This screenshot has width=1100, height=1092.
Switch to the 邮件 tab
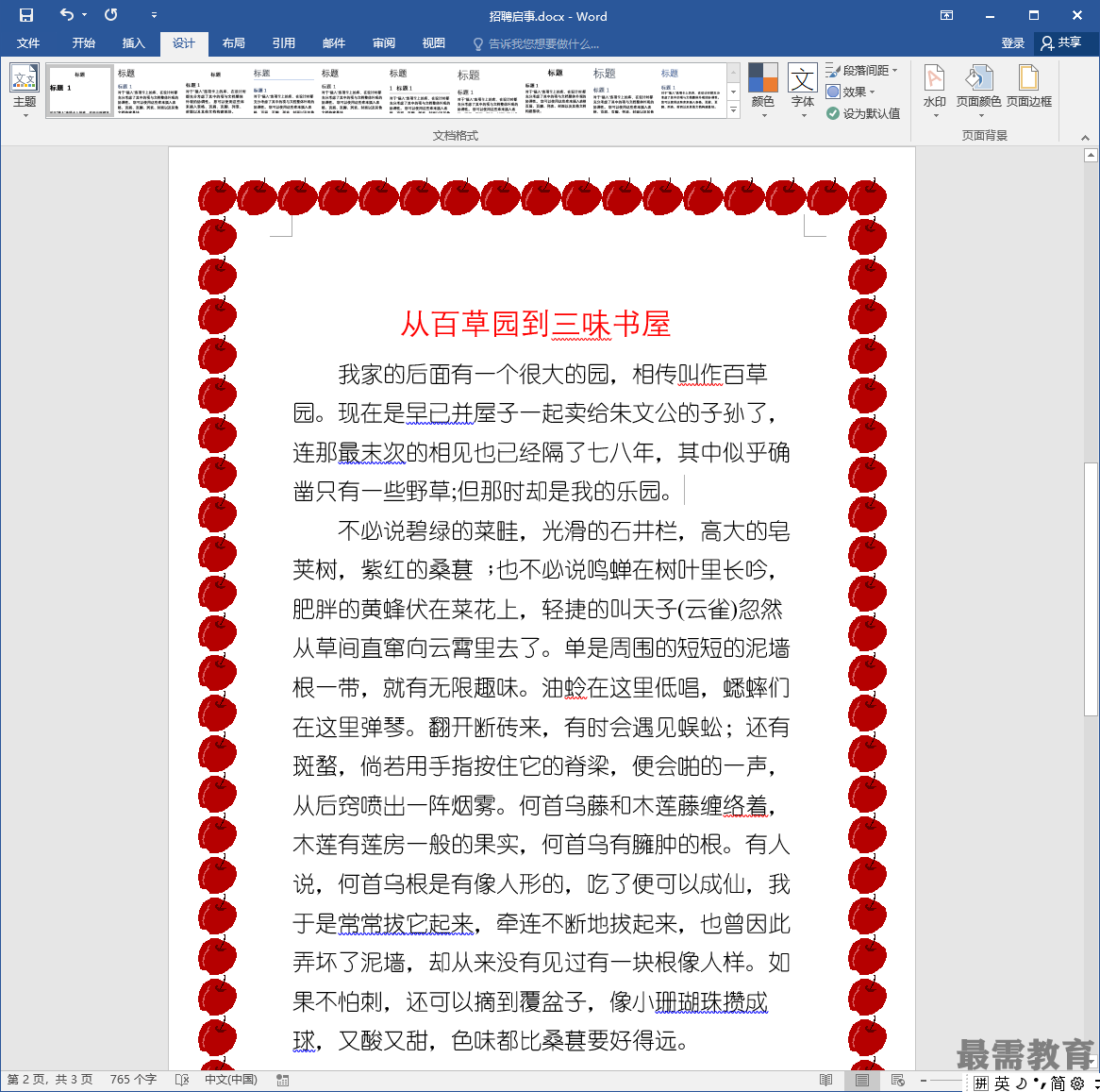(334, 42)
